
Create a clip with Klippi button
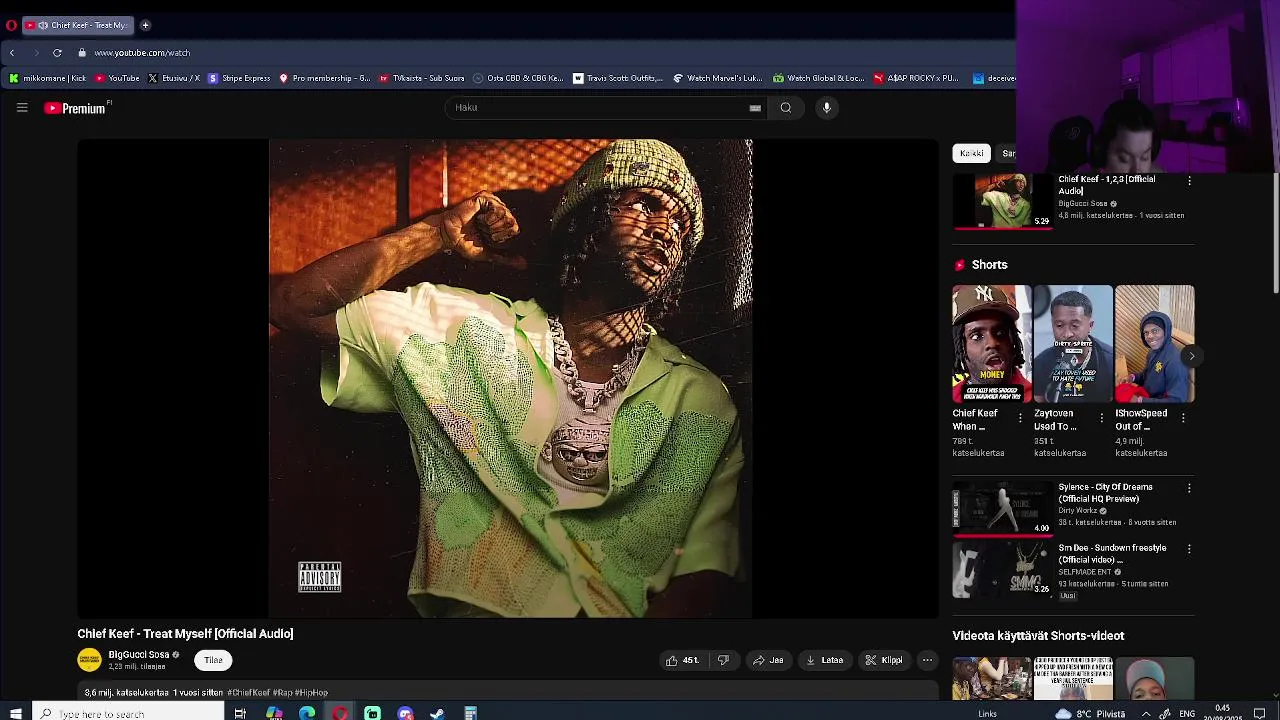(884, 660)
